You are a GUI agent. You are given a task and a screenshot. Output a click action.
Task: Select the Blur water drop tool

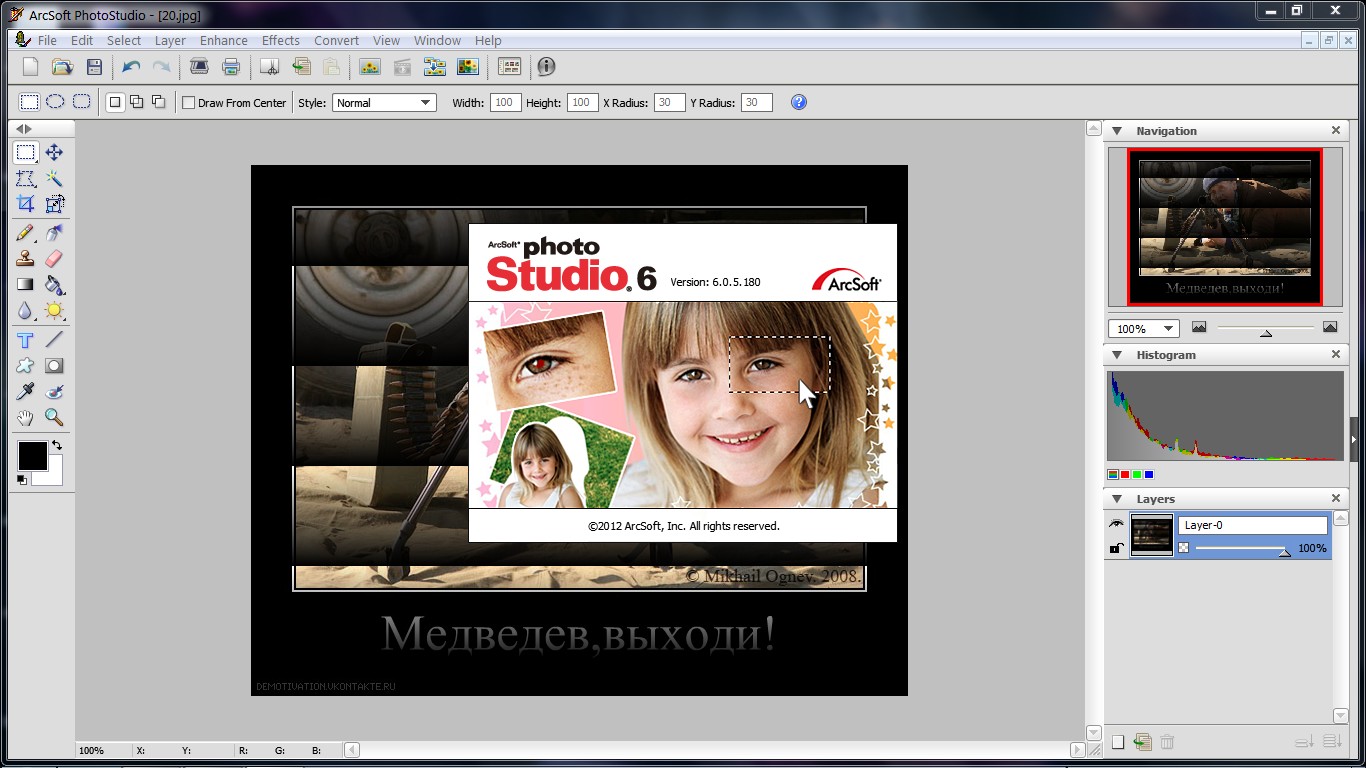(x=25, y=311)
